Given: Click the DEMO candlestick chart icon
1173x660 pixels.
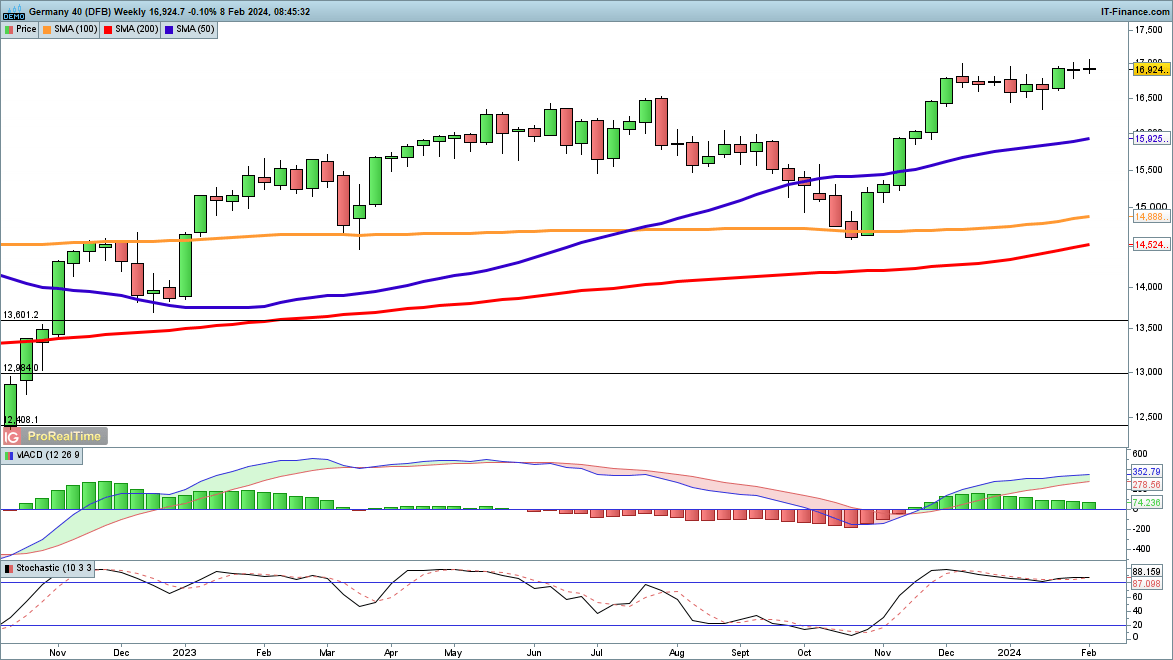Looking at the screenshot, I should click(x=13, y=11).
